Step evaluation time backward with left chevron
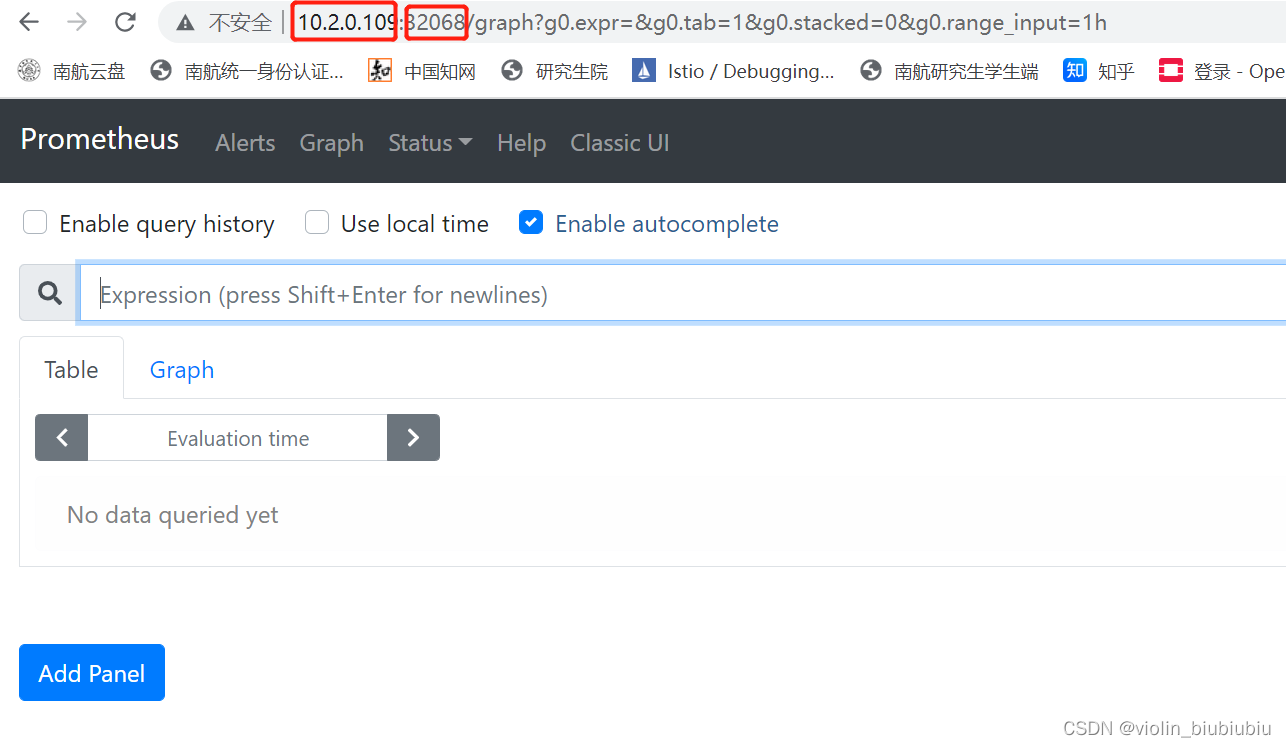Image resolution: width=1286 pixels, height=747 pixels. tap(62, 438)
